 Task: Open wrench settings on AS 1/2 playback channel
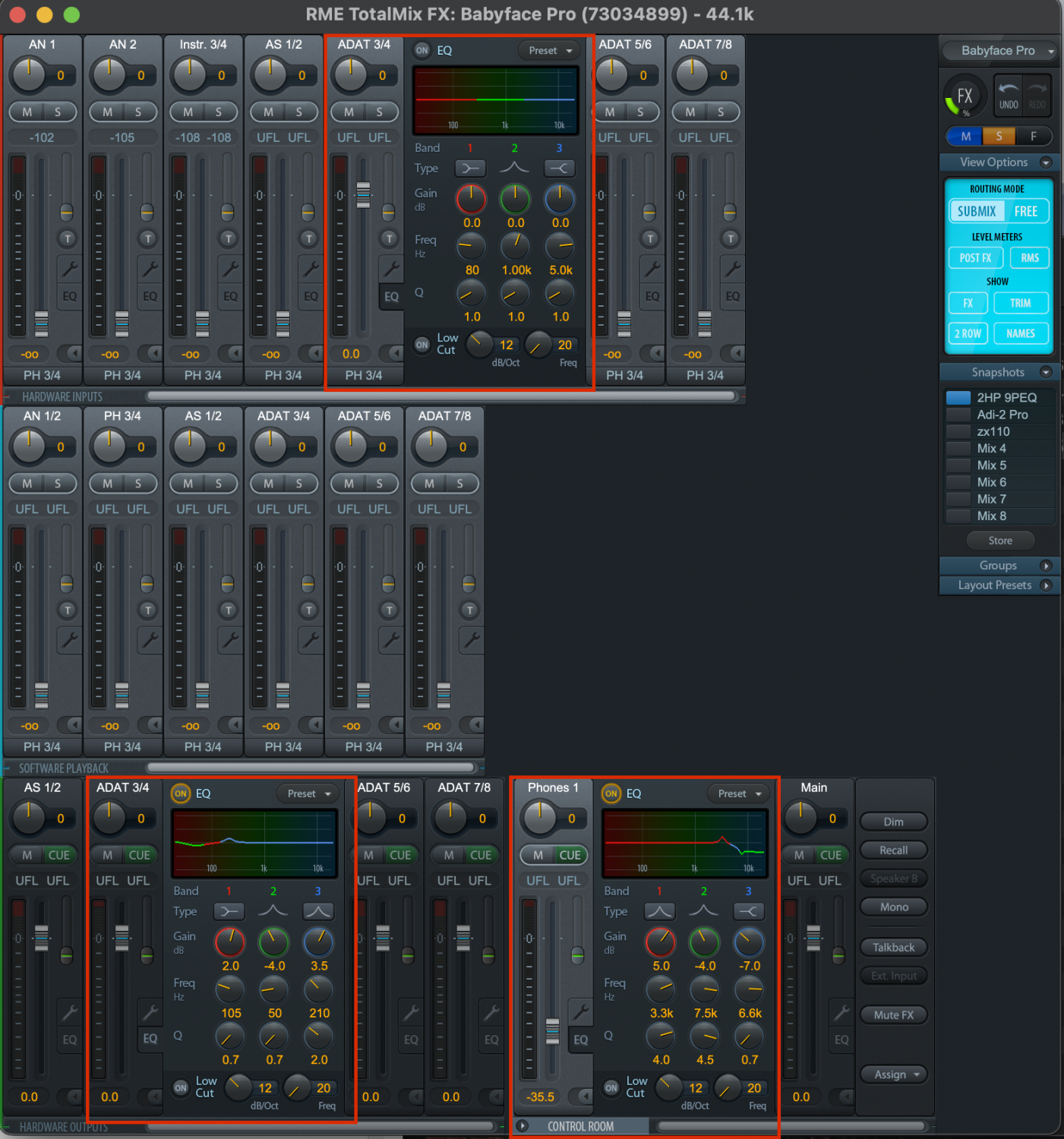click(230, 640)
